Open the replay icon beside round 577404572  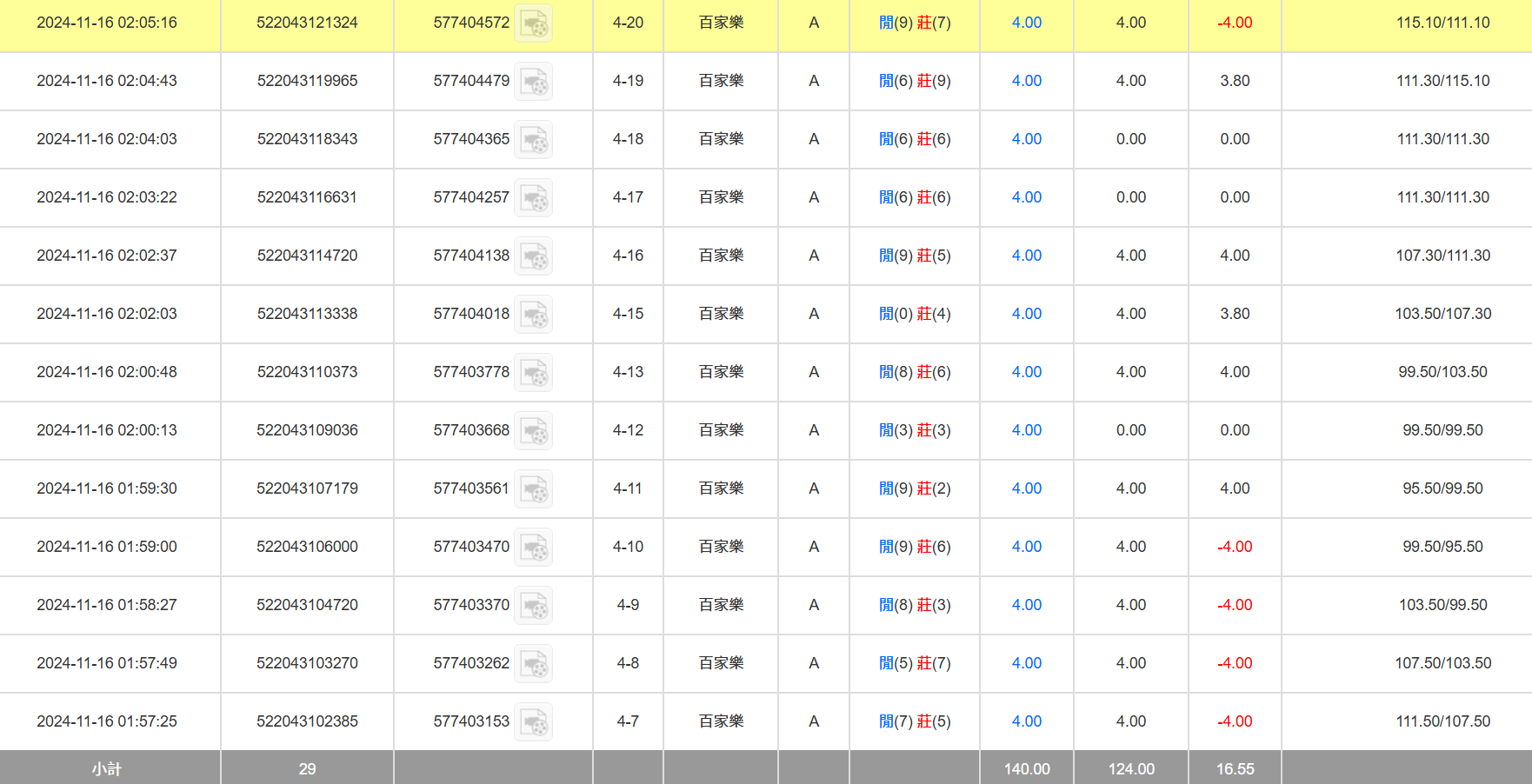[x=533, y=23]
